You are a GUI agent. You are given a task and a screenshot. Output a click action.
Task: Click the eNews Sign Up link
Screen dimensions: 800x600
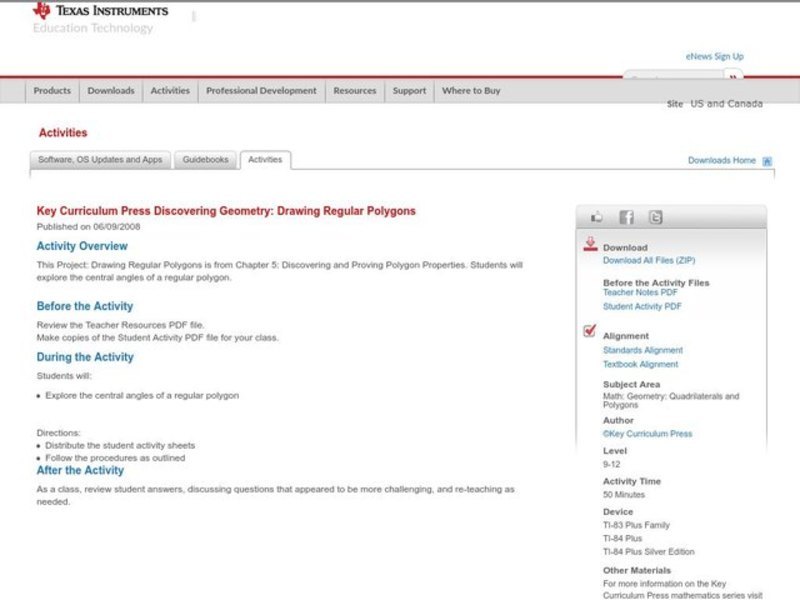pyautogui.click(x=714, y=57)
